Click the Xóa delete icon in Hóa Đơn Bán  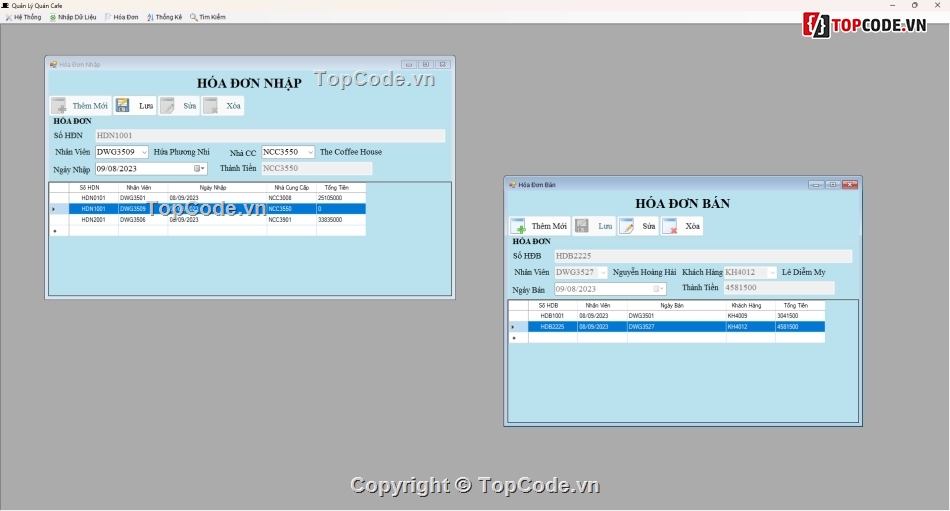coord(670,226)
